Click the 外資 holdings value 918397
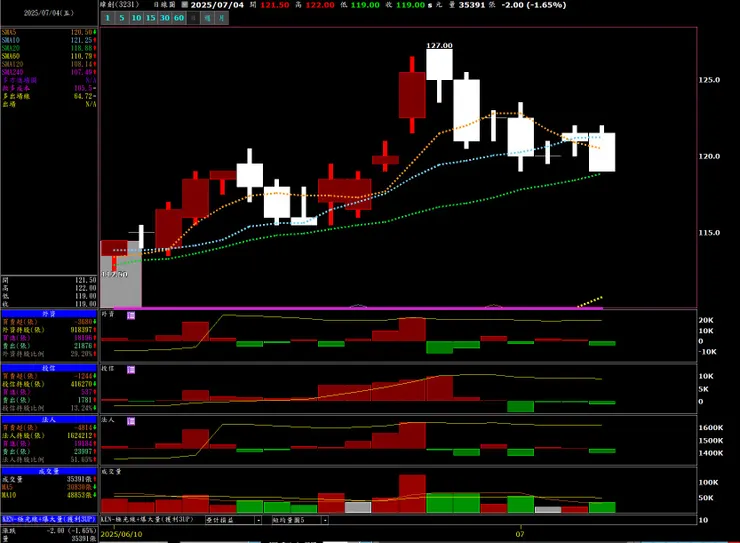The width and height of the screenshot is (740, 543). click(x=81, y=330)
